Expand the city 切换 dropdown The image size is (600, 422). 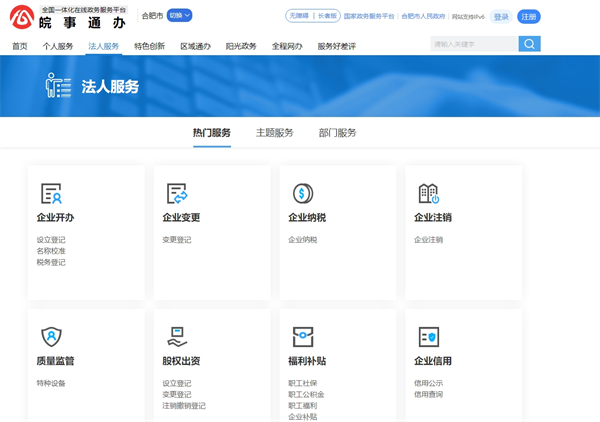(180, 16)
